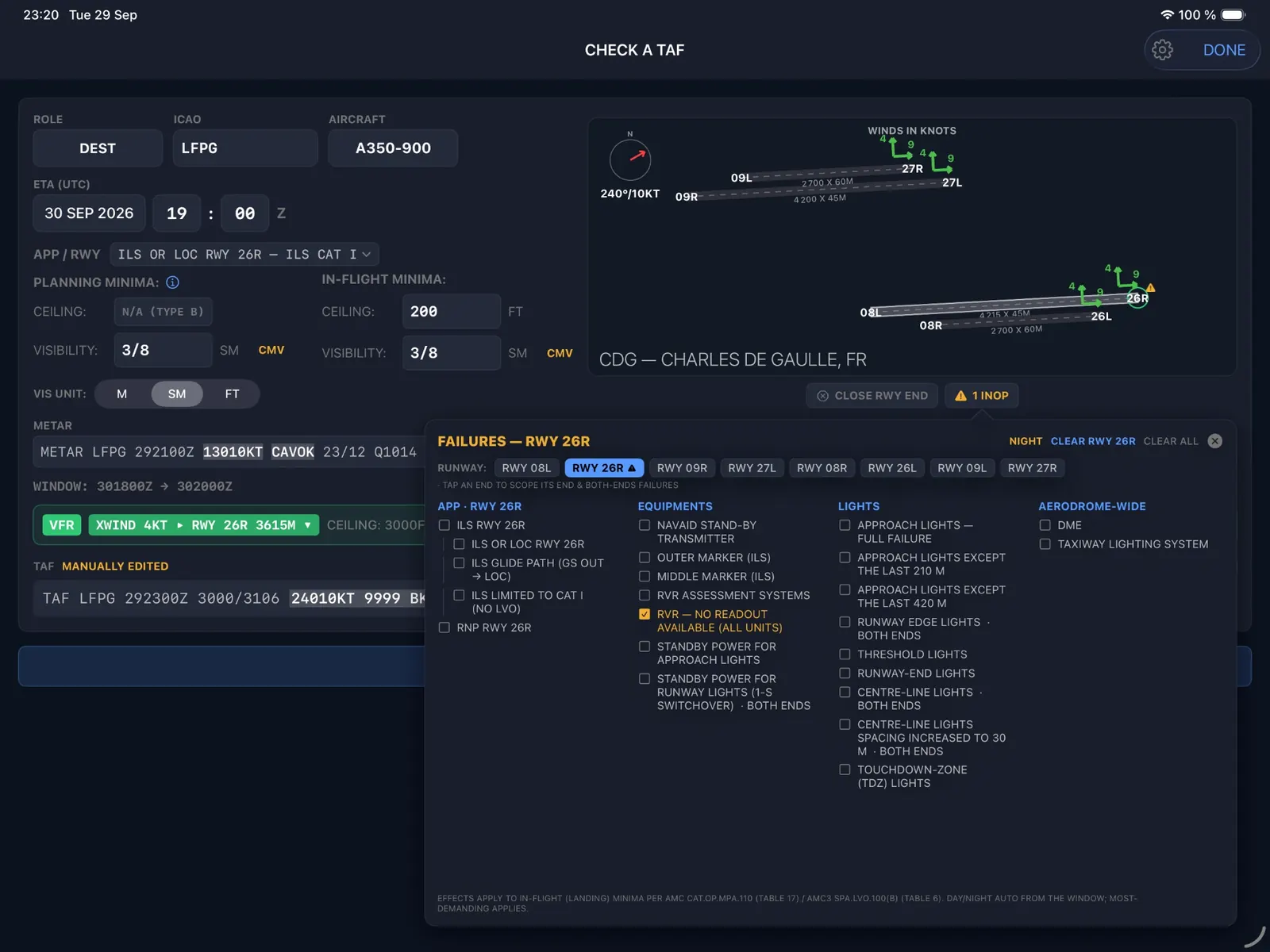Select RWY 27R runway tab
The height and width of the screenshot is (952, 1270).
(1032, 468)
